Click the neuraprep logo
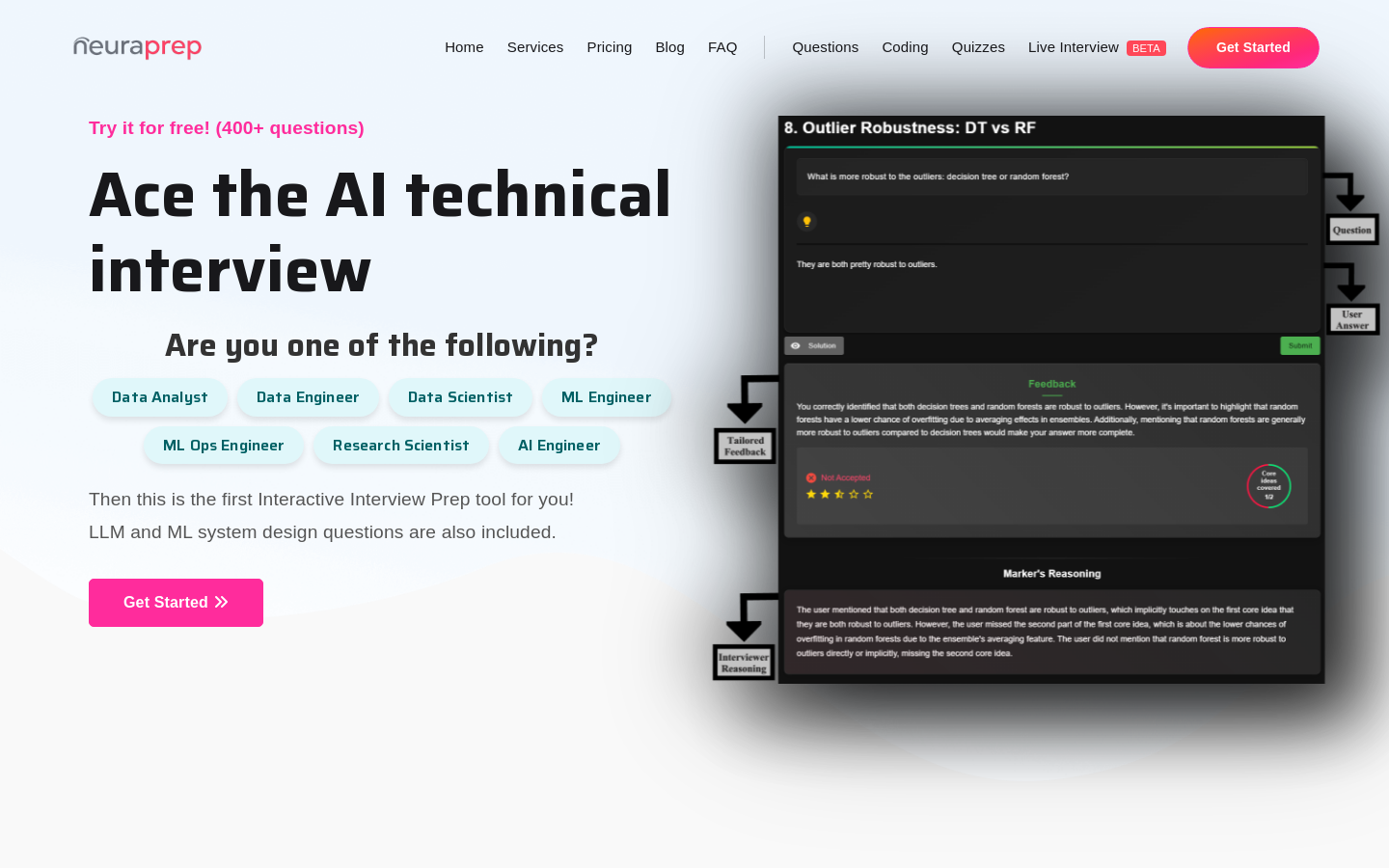Viewport: 1389px width, 868px height. point(138,47)
